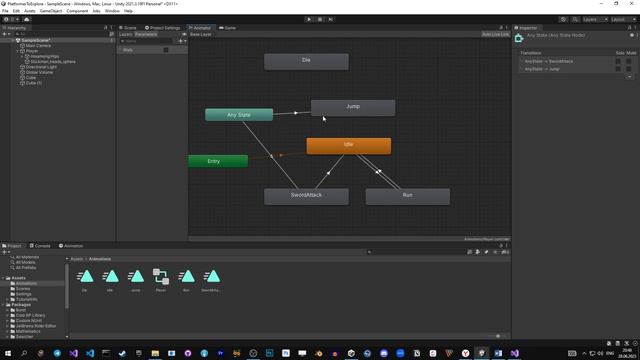Open the add parameter plus dropdown in the Animator
Screen dimensions: 640x360
[182, 41]
